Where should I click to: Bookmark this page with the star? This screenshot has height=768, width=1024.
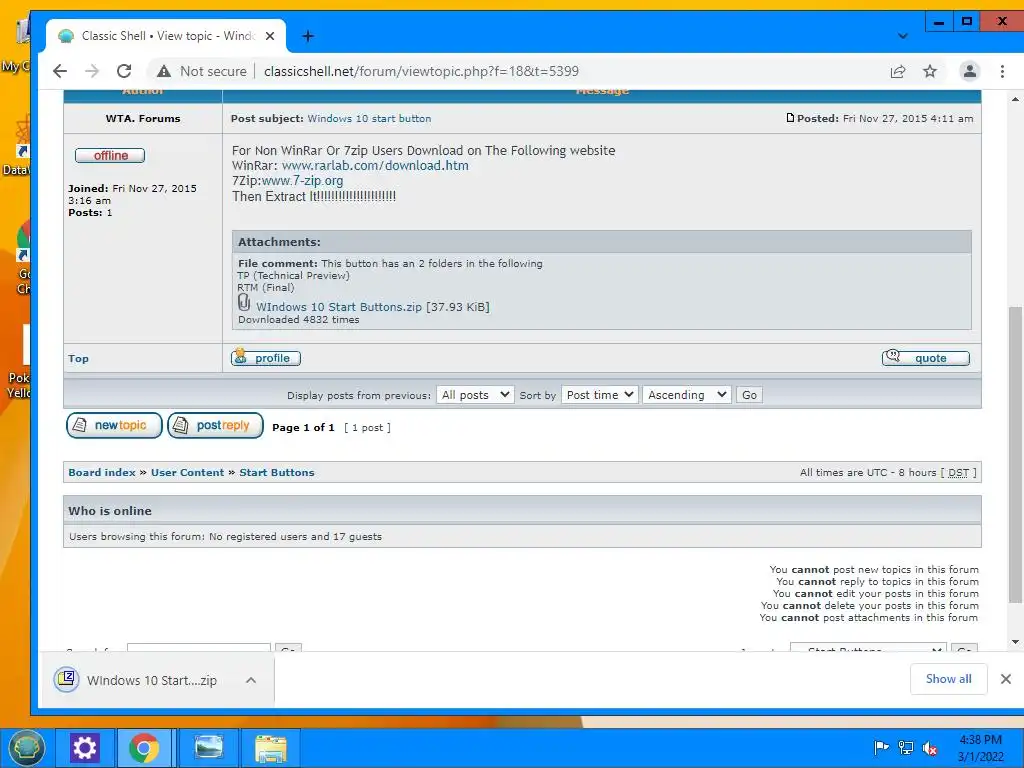coord(930,71)
